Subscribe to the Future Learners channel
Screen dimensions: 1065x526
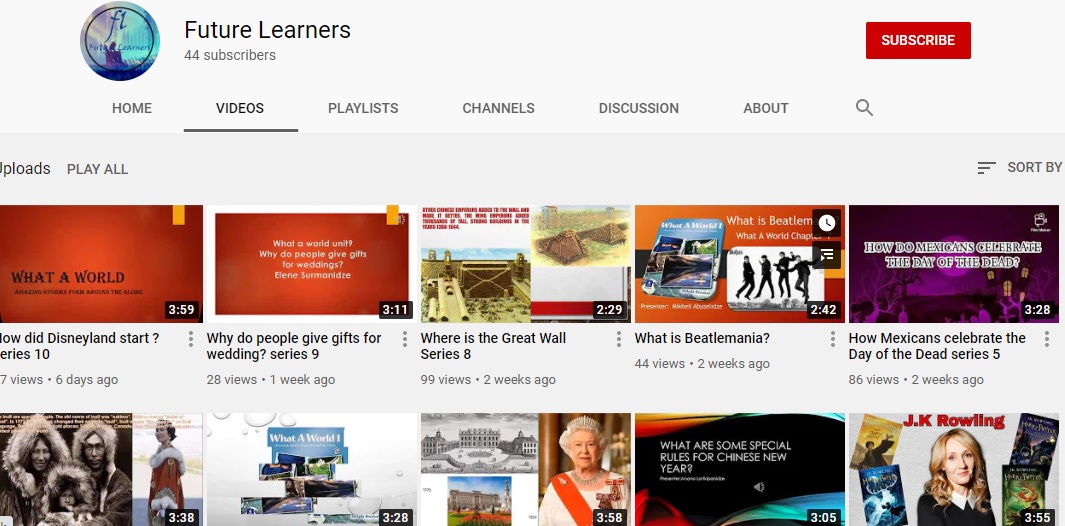click(x=918, y=40)
